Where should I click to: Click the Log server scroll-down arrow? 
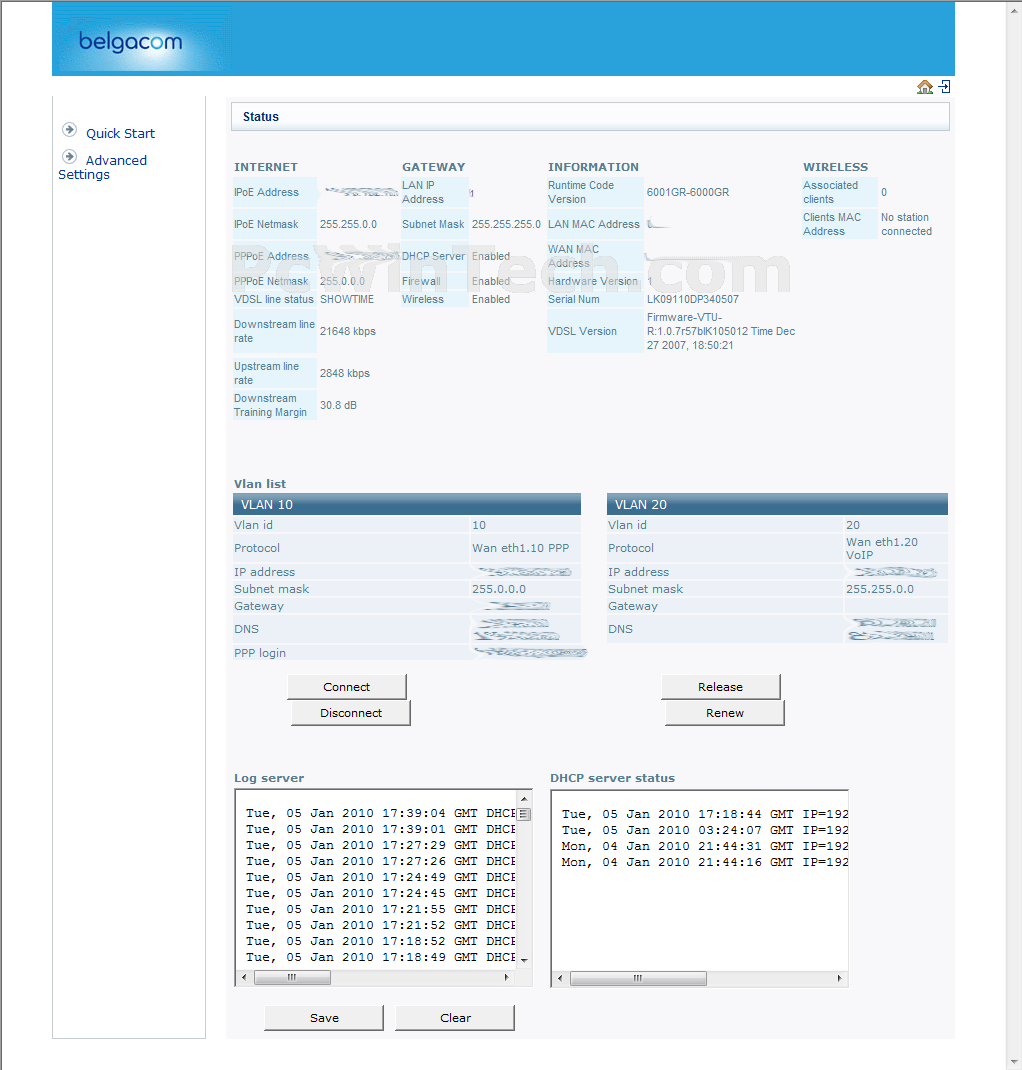coord(524,960)
